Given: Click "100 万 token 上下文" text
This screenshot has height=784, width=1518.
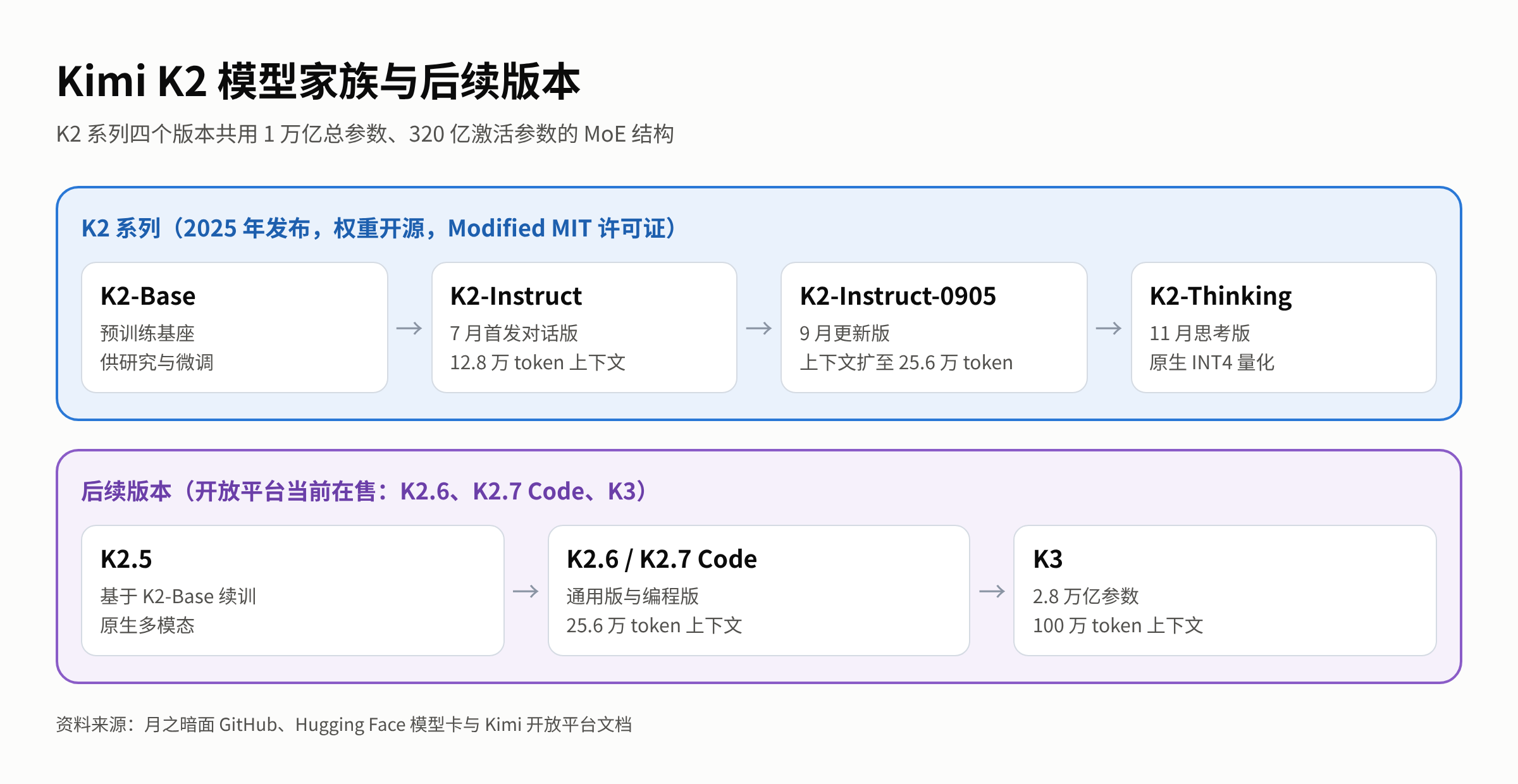Looking at the screenshot, I should [x=1118, y=625].
